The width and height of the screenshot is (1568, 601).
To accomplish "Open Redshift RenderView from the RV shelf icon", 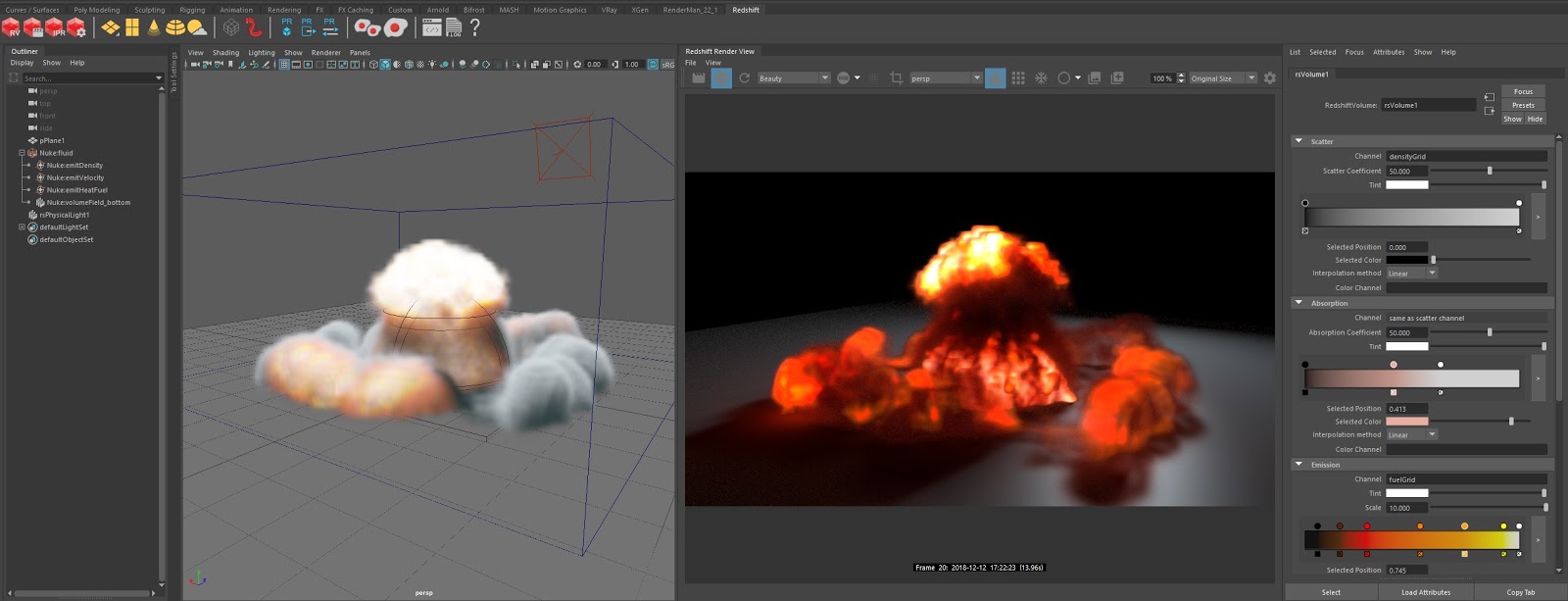I will coord(12,27).
